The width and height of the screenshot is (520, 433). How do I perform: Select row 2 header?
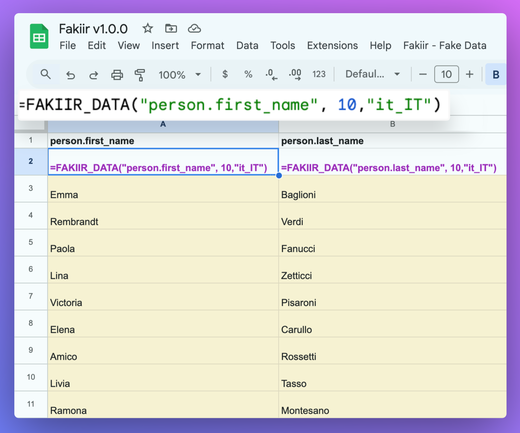[31, 161]
